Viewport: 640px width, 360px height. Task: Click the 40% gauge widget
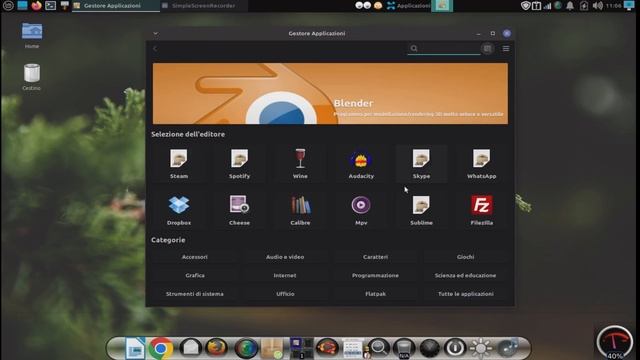[615, 343]
